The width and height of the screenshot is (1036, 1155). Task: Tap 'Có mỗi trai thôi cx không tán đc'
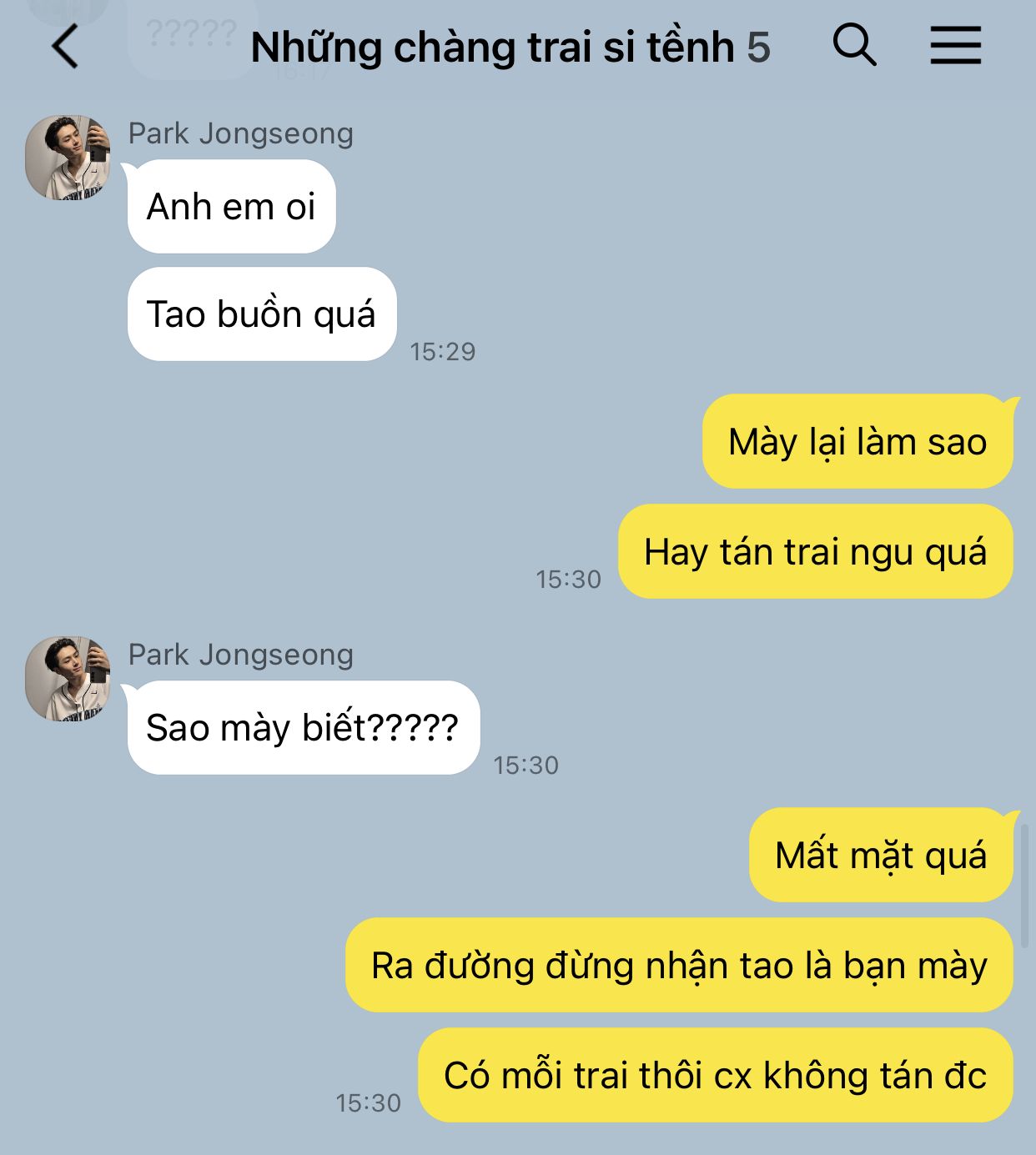point(716,1076)
